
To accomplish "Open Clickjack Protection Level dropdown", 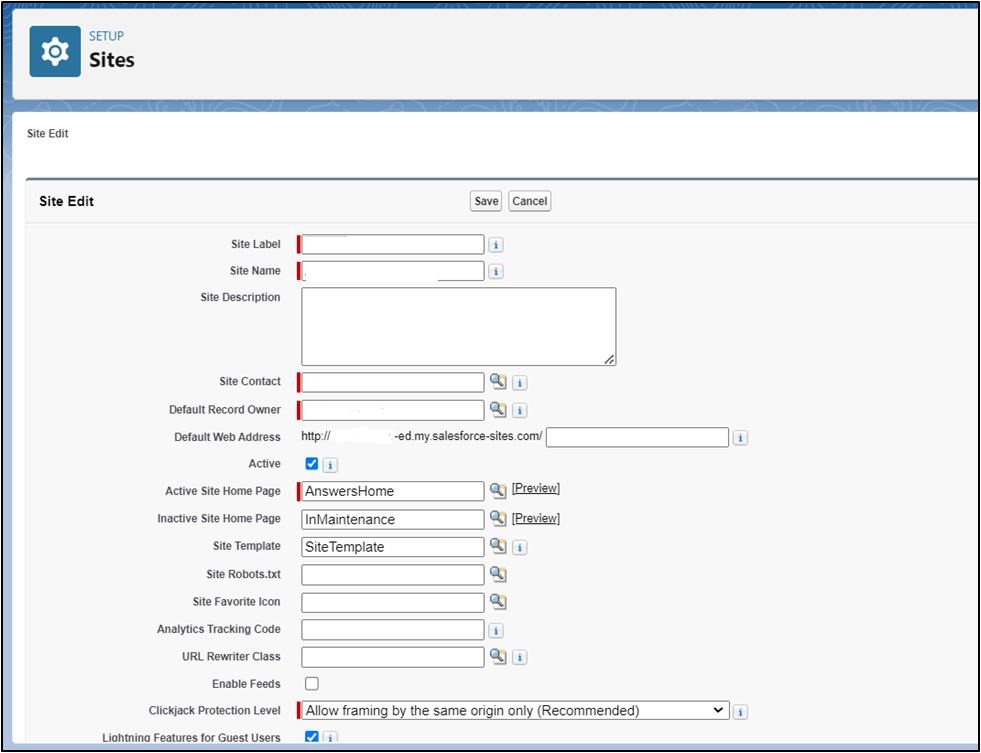I will [516, 710].
